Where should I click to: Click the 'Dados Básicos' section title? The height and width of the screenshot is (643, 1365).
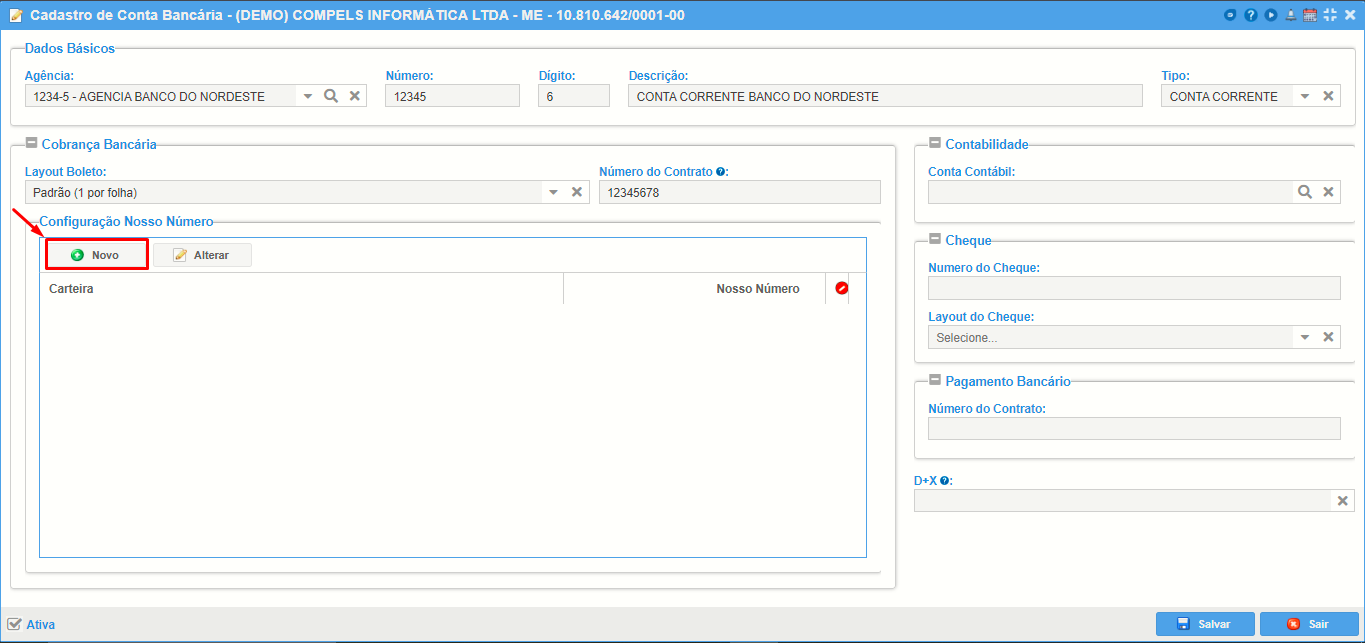tap(70, 48)
